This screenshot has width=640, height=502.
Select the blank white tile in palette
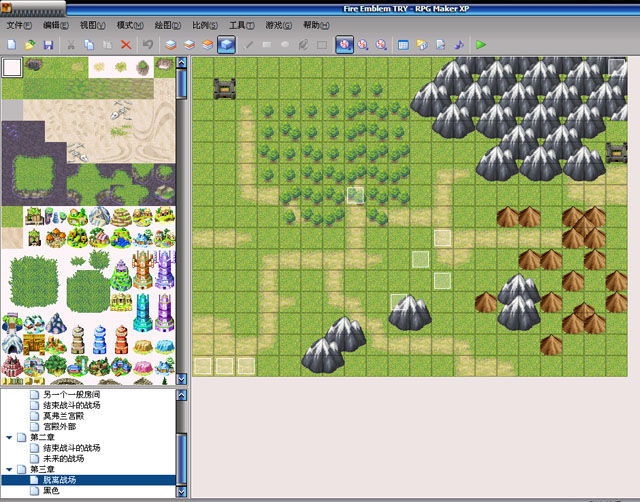[12, 67]
